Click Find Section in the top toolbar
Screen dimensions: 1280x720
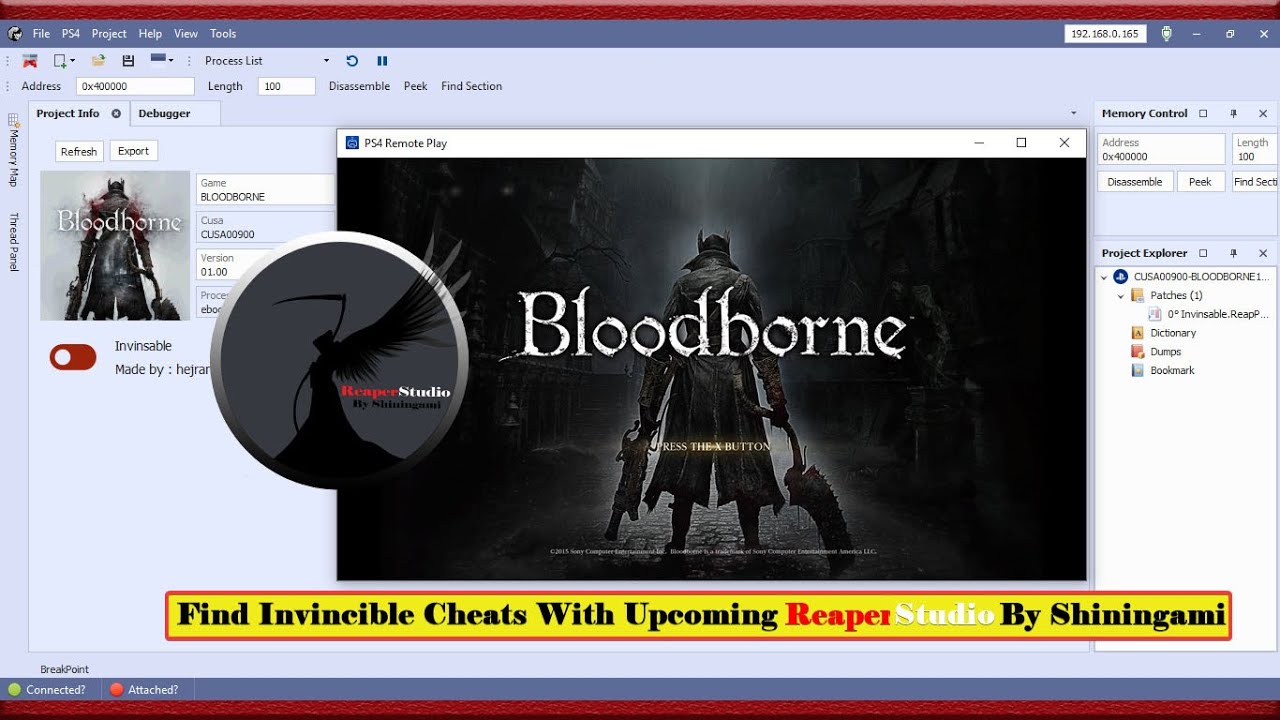(472, 86)
